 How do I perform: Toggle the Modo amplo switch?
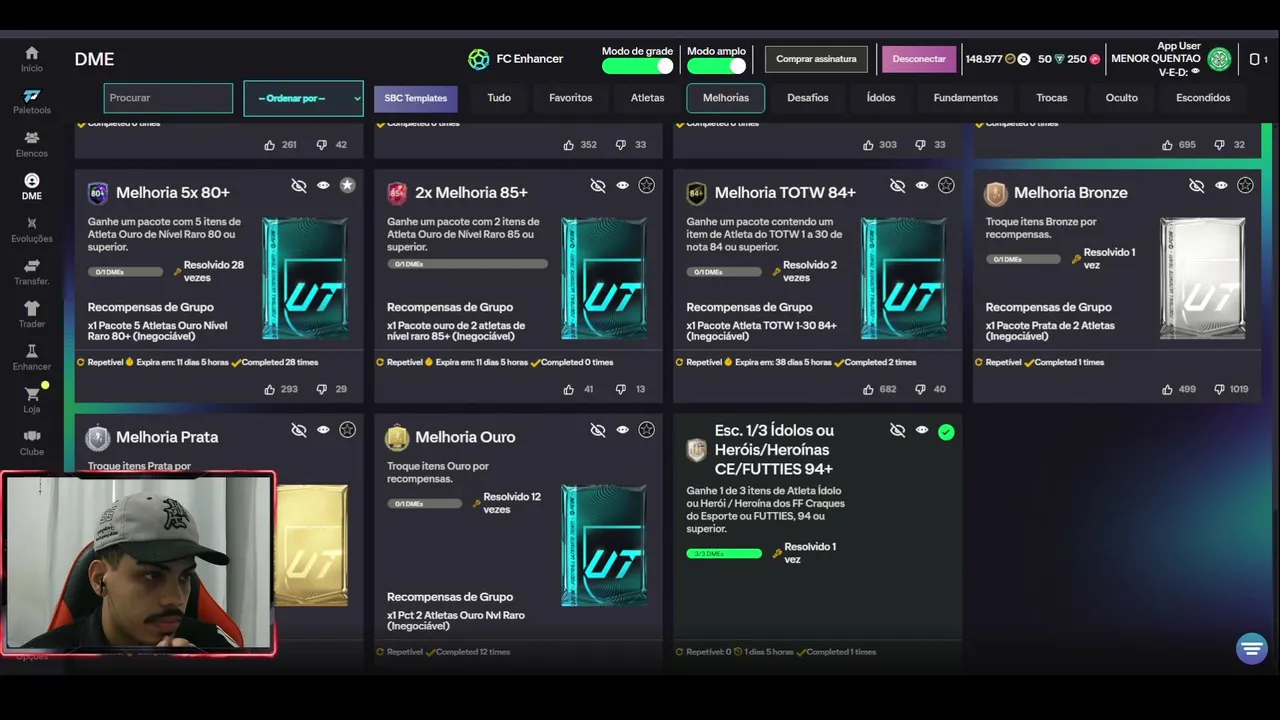pos(716,66)
